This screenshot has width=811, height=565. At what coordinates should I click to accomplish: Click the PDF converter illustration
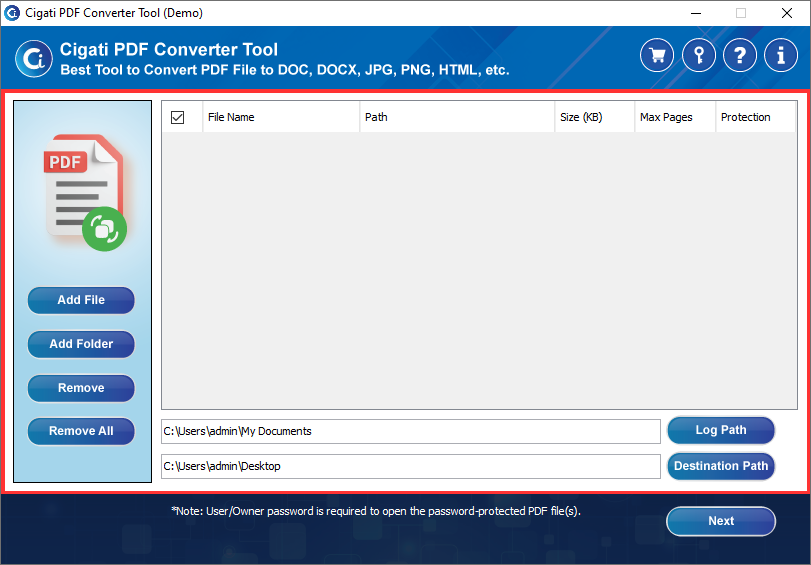click(85, 192)
